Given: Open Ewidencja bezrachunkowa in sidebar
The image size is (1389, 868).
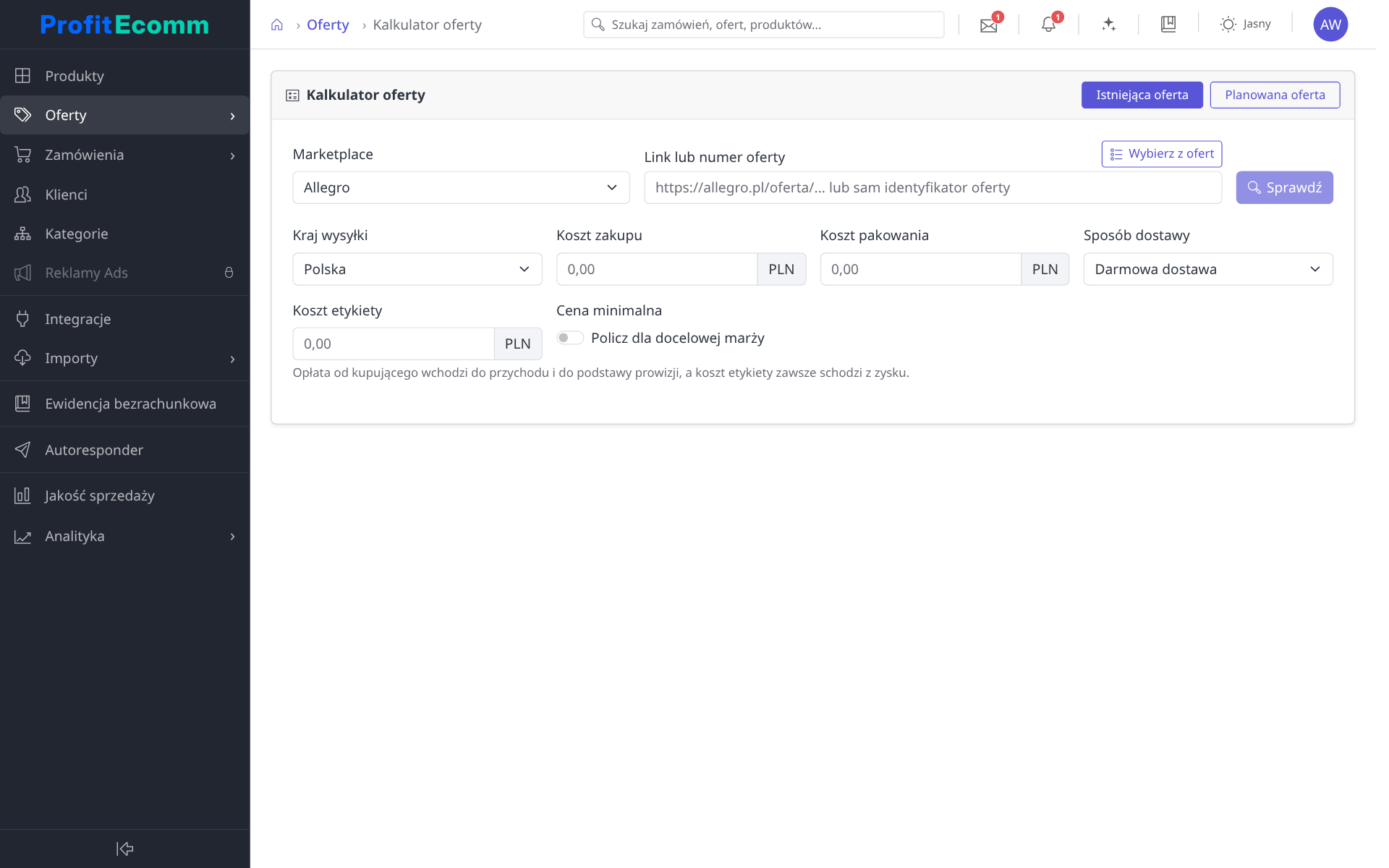Looking at the screenshot, I should coord(124,404).
